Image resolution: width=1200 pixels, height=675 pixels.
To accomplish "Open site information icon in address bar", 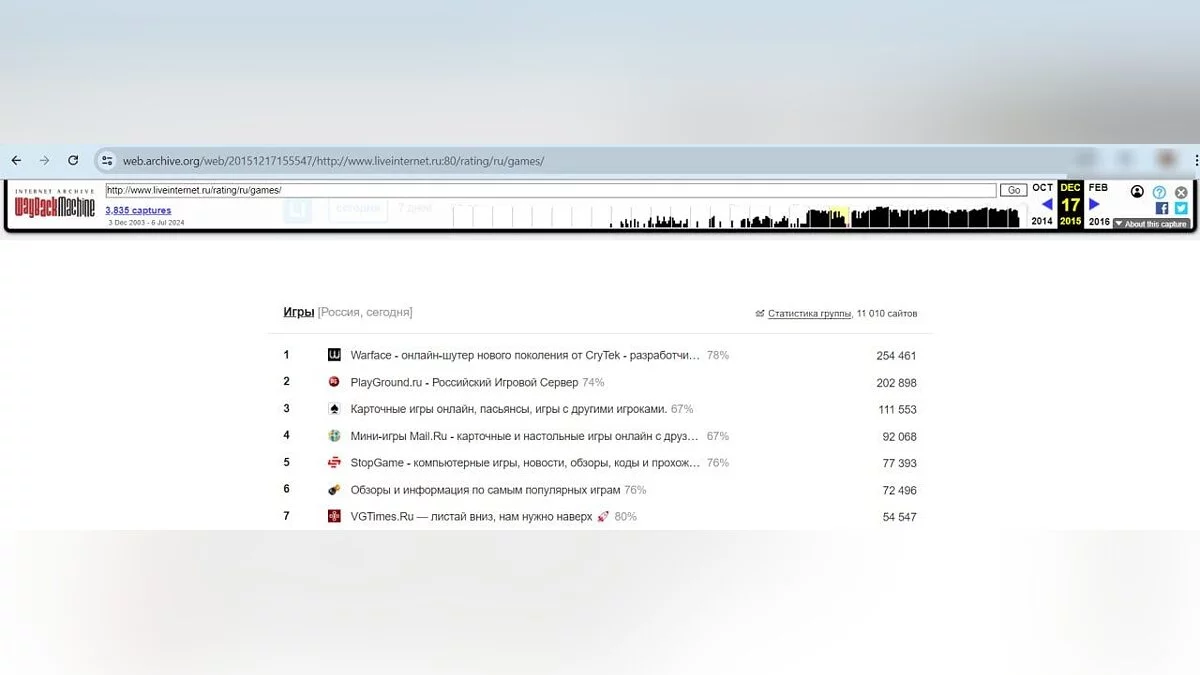I will (107, 160).
